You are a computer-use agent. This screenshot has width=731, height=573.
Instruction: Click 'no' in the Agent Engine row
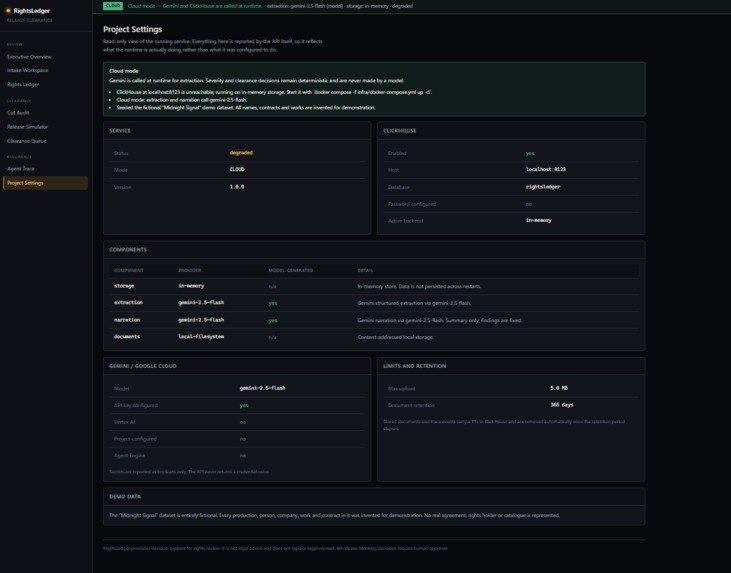(242, 456)
